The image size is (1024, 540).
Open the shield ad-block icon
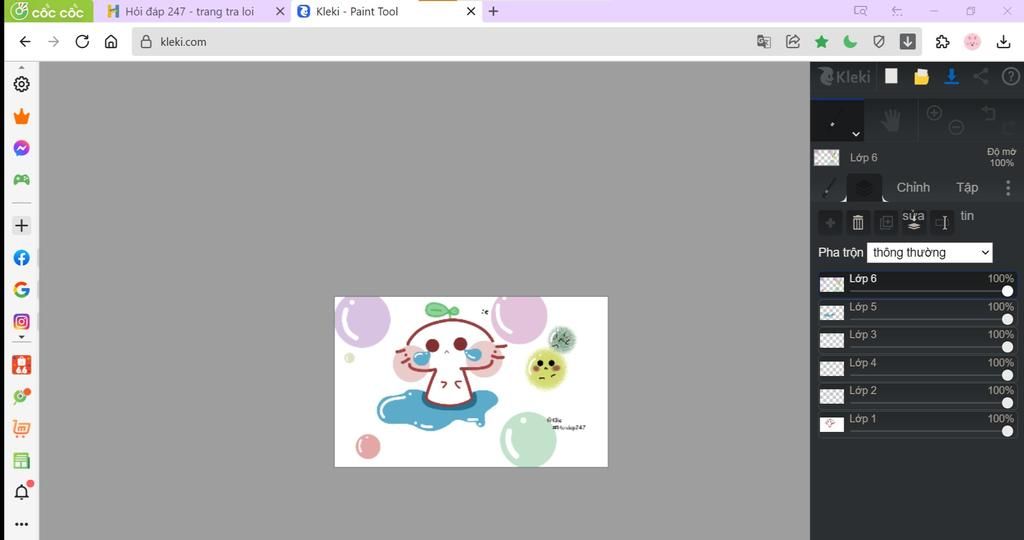(879, 42)
